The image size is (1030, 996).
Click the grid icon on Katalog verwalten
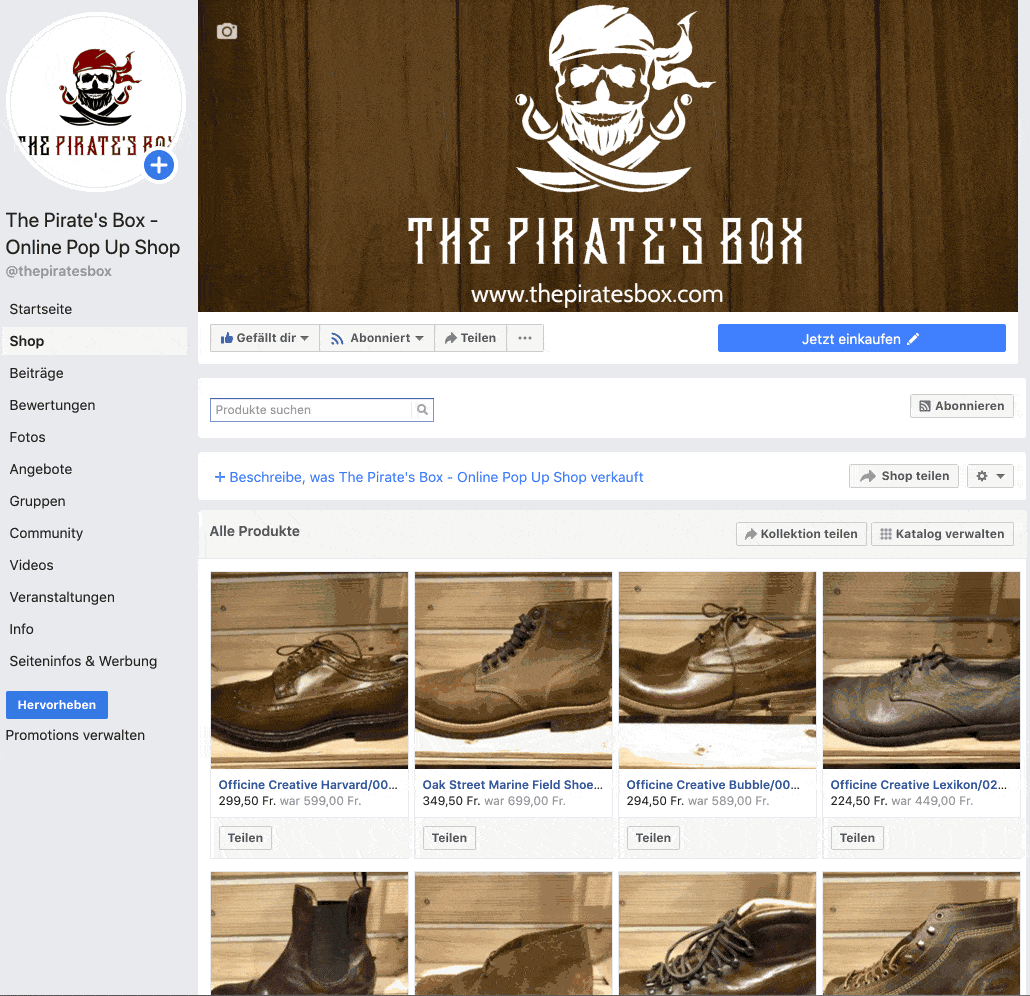pos(884,533)
